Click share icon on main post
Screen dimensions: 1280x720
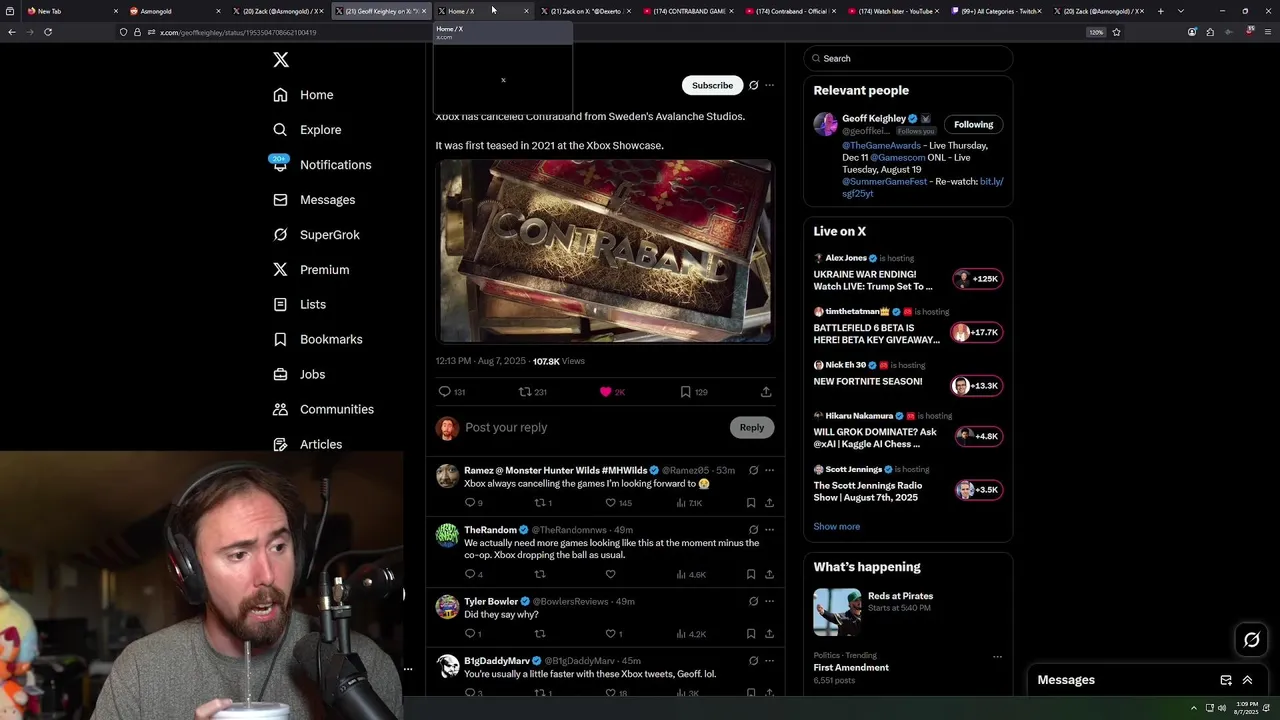[x=766, y=392]
